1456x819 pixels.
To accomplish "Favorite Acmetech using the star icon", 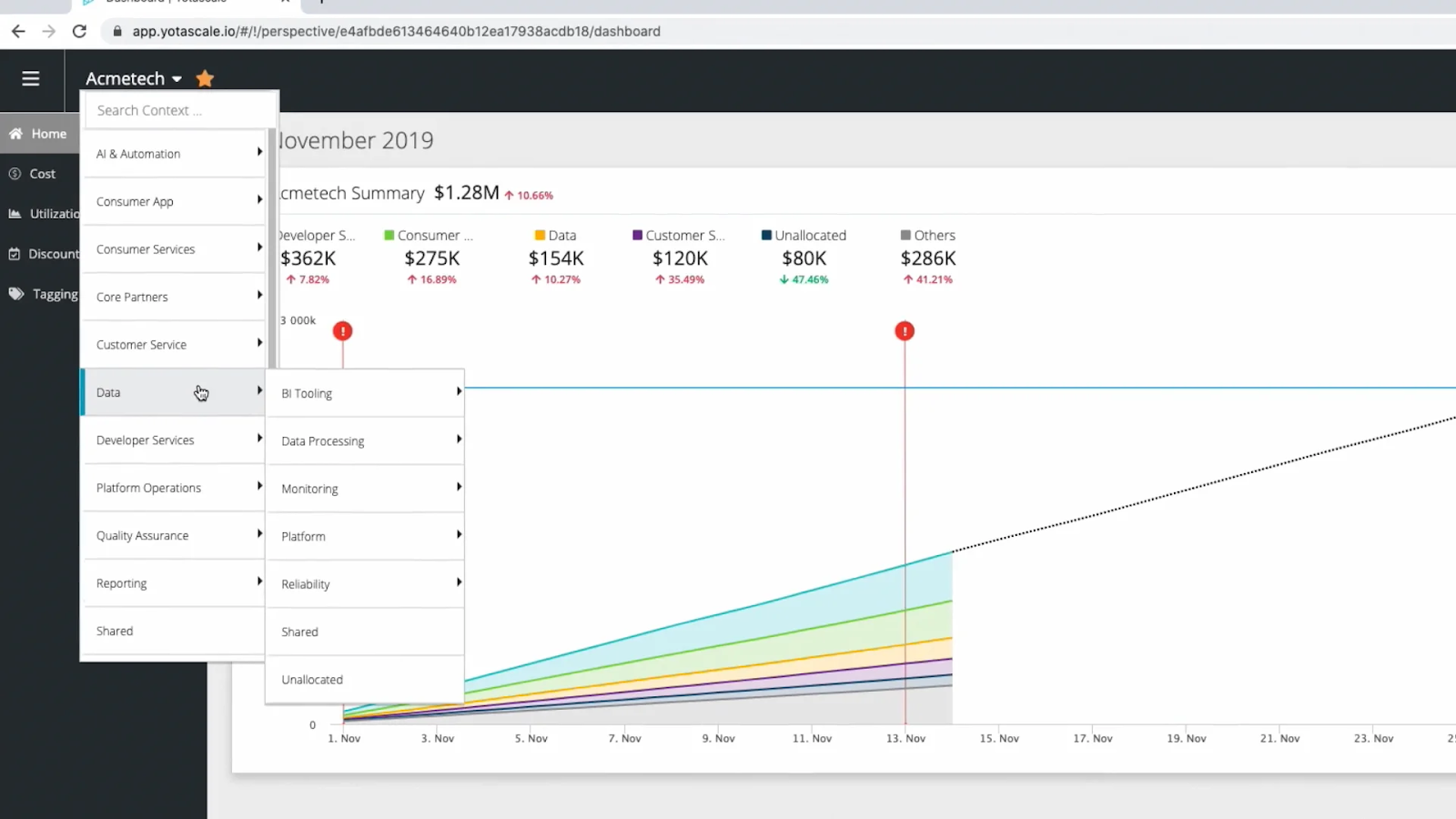I will (204, 78).
